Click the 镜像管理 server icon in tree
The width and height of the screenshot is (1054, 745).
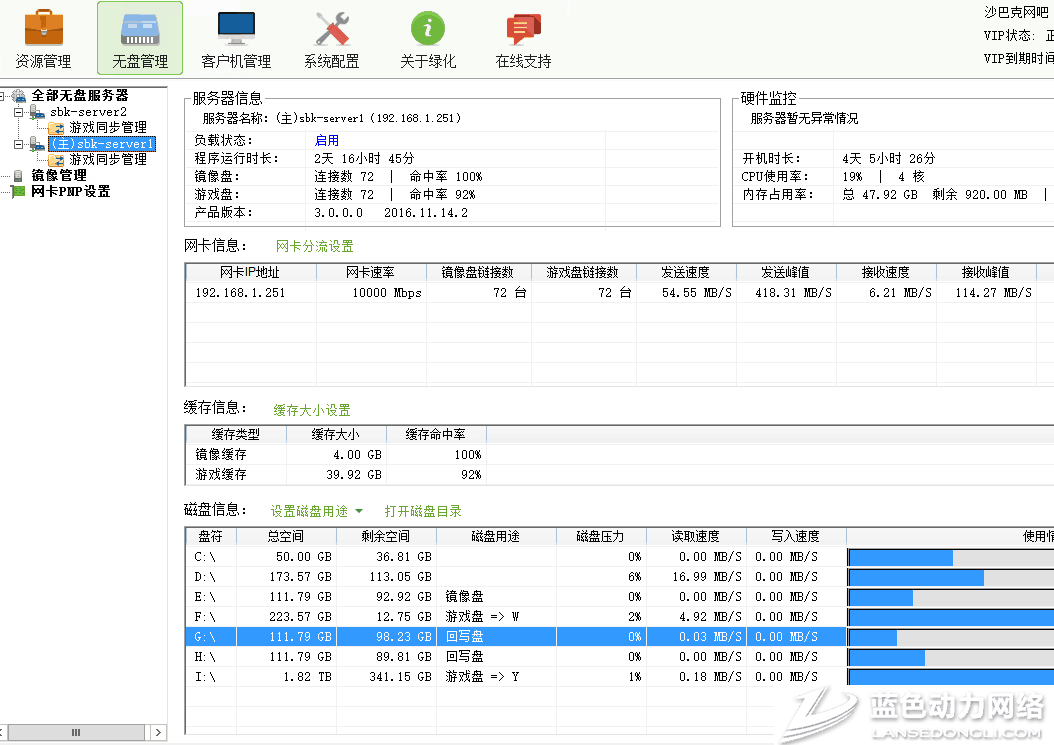pyautogui.click(x=17, y=176)
